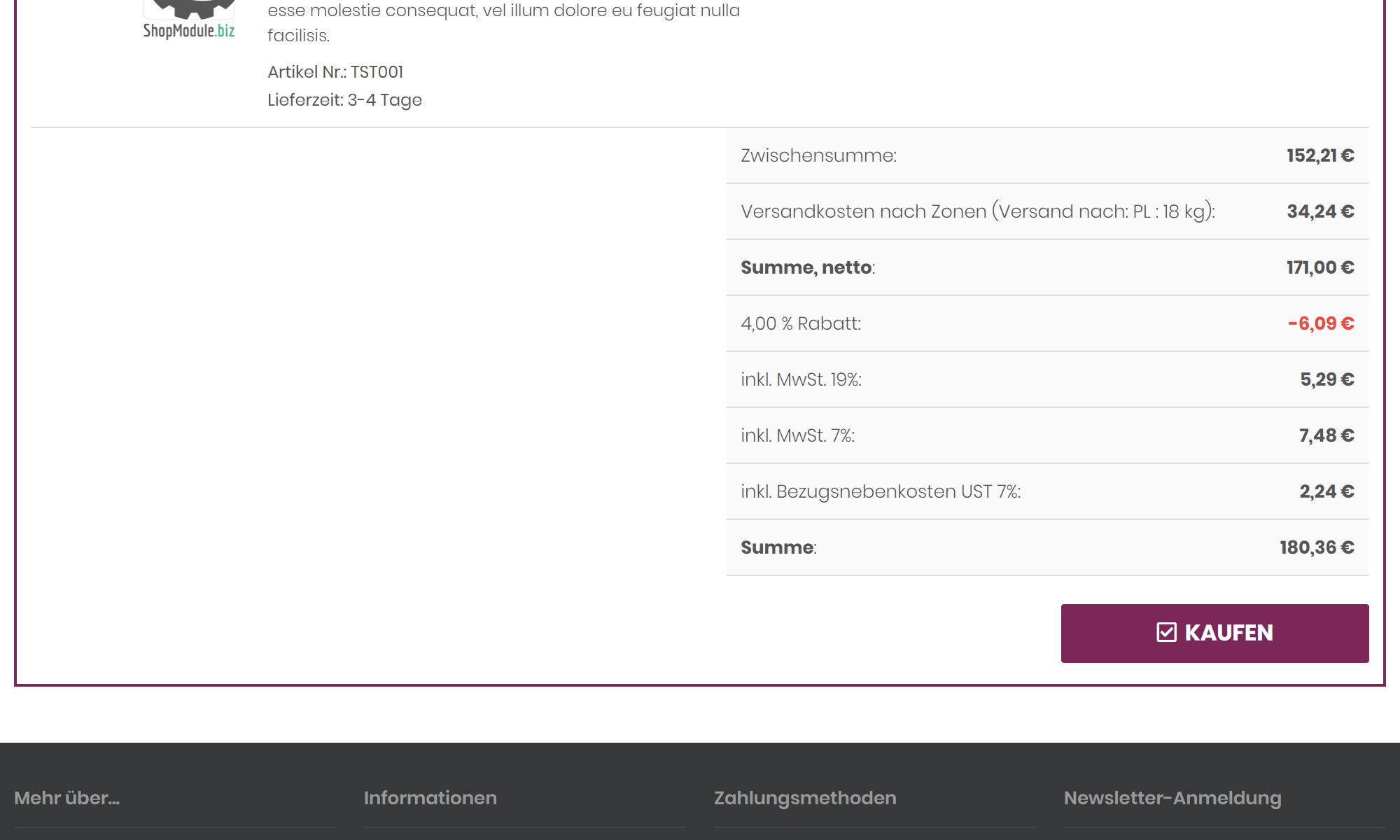
Task: Click the Newsletter-Anmeldung footer heading
Action: pyautogui.click(x=1172, y=798)
